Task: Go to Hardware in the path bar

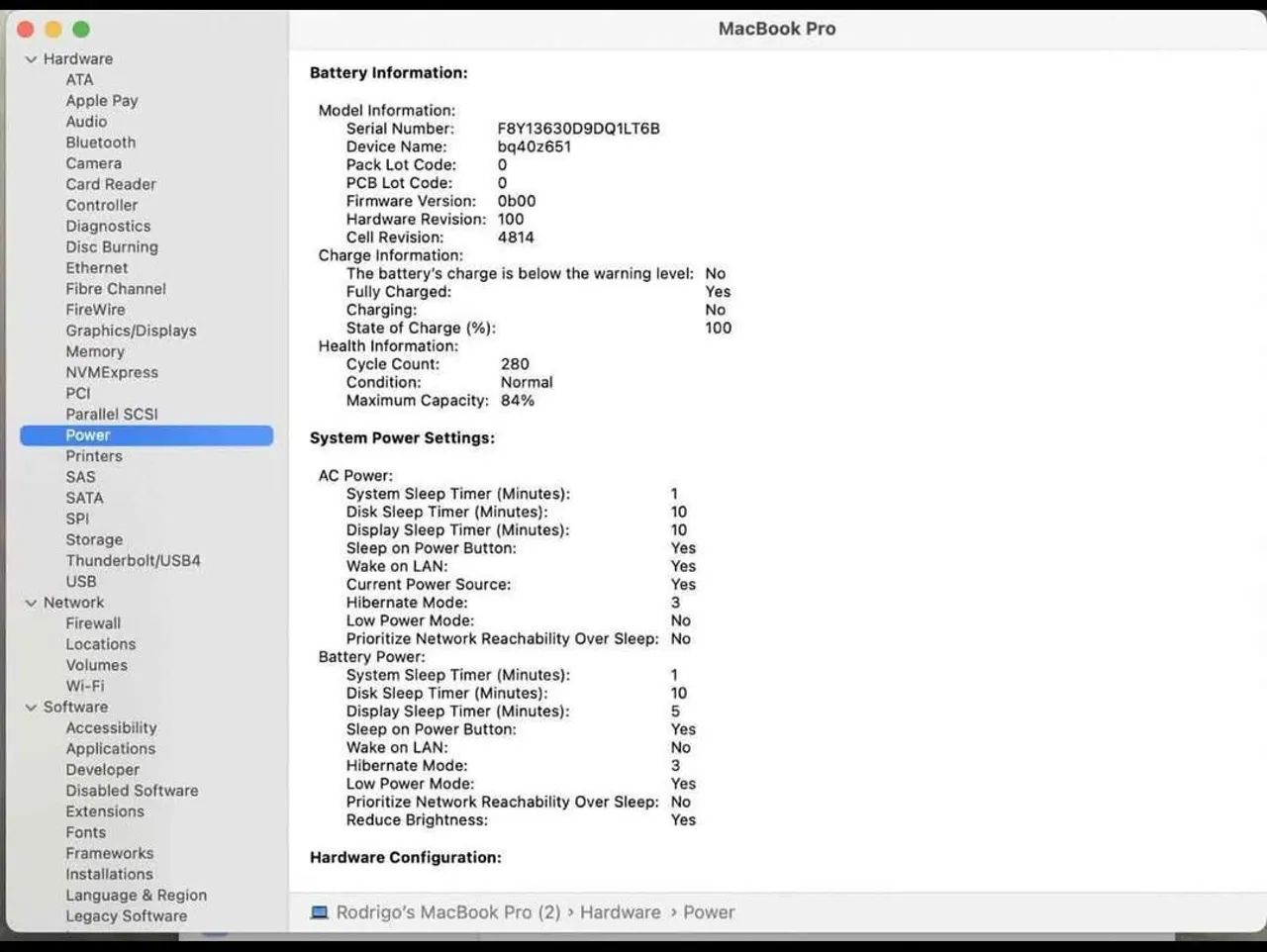Action: coord(621,912)
